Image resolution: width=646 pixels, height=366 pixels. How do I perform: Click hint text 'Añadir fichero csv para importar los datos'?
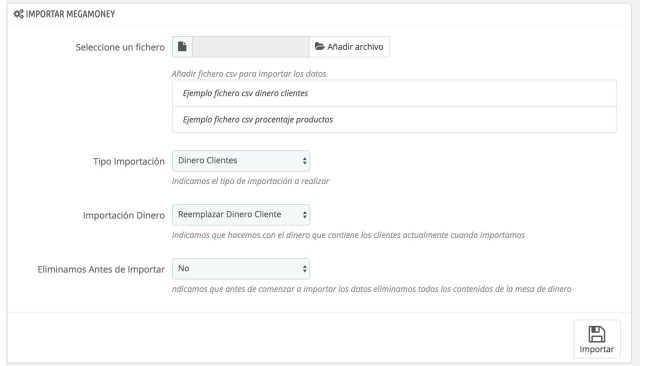[249, 74]
